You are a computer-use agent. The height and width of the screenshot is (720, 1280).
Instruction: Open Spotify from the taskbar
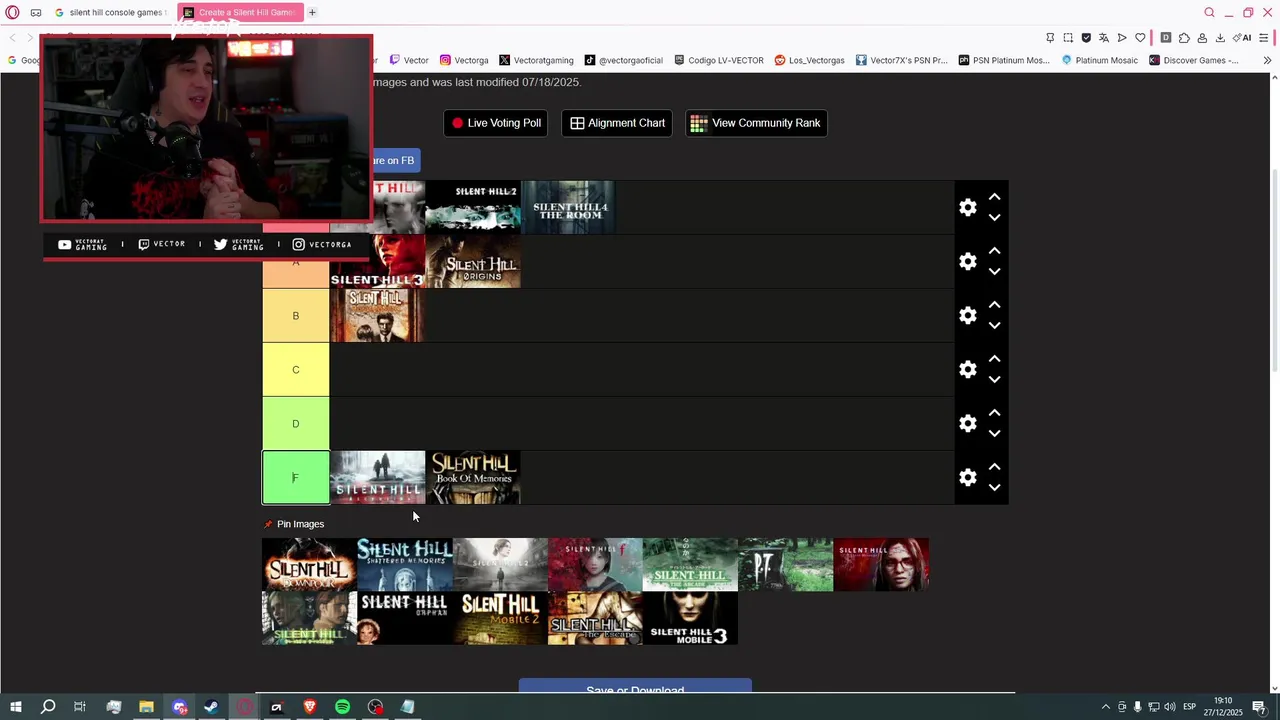(342, 707)
